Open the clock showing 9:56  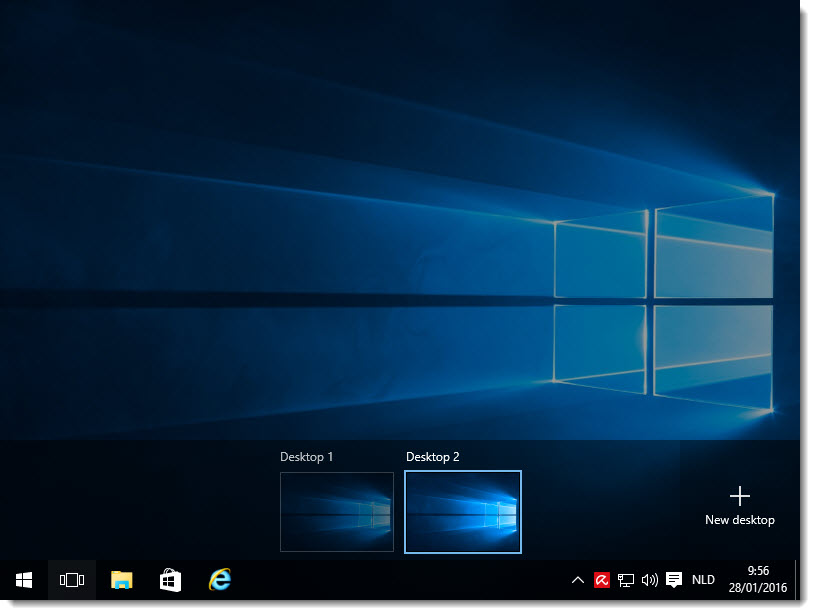[x=758, y=580]
